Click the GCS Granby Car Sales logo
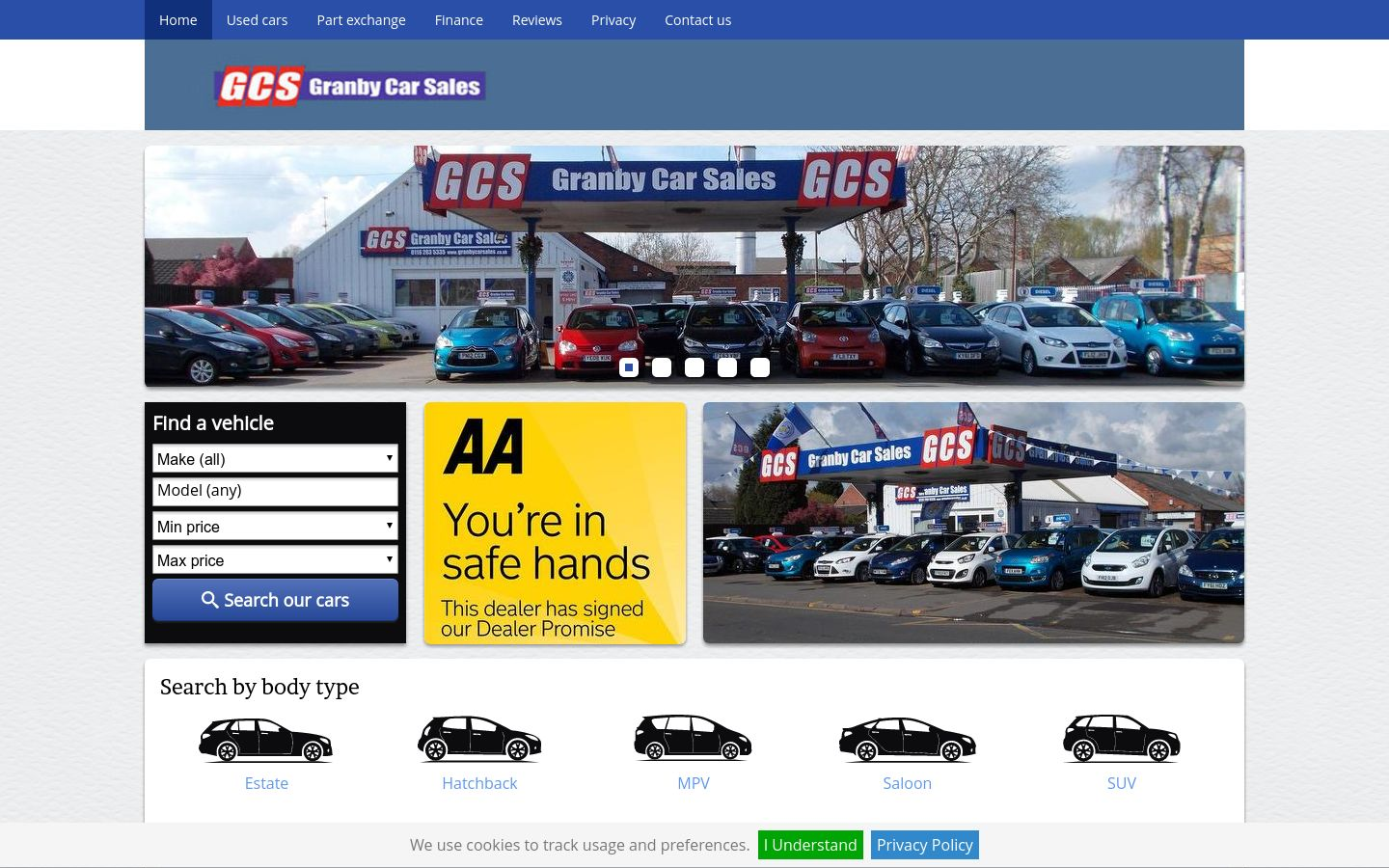 [x=349, y=86]
